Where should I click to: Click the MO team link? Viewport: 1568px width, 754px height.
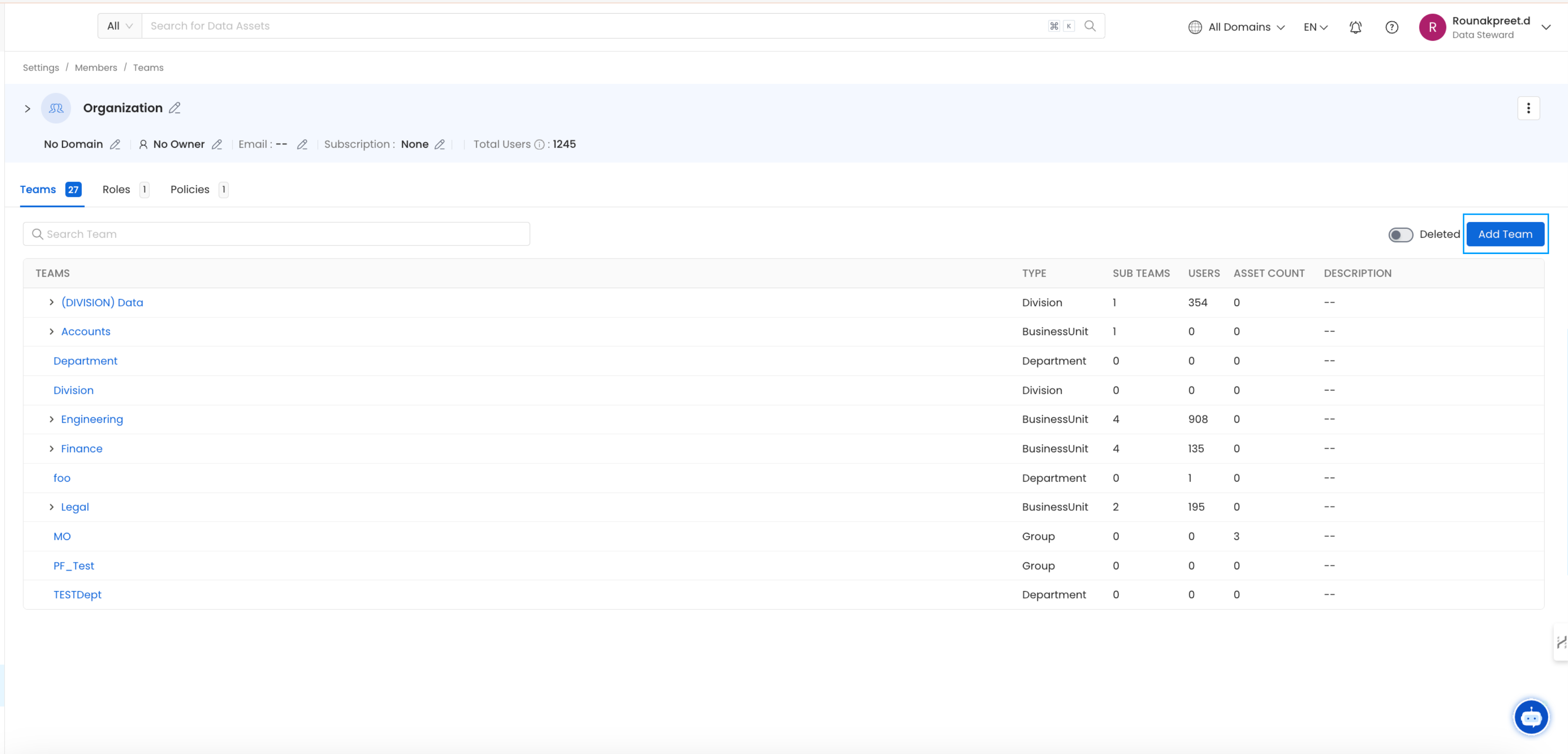point(63,536)
